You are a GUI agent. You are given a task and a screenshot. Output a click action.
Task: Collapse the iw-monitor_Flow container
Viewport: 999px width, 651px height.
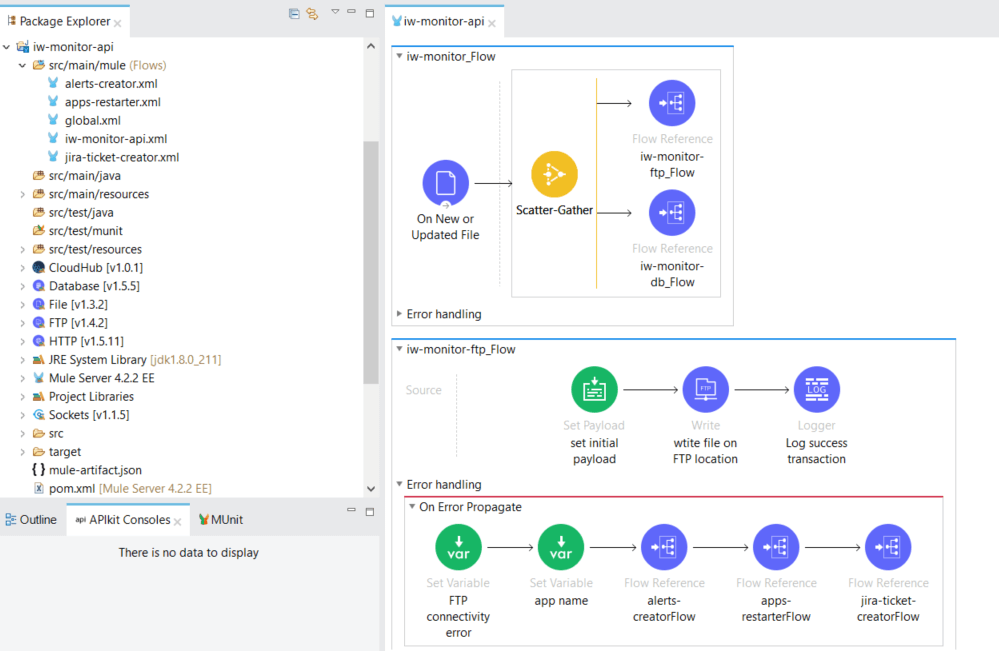coord(399,56)
